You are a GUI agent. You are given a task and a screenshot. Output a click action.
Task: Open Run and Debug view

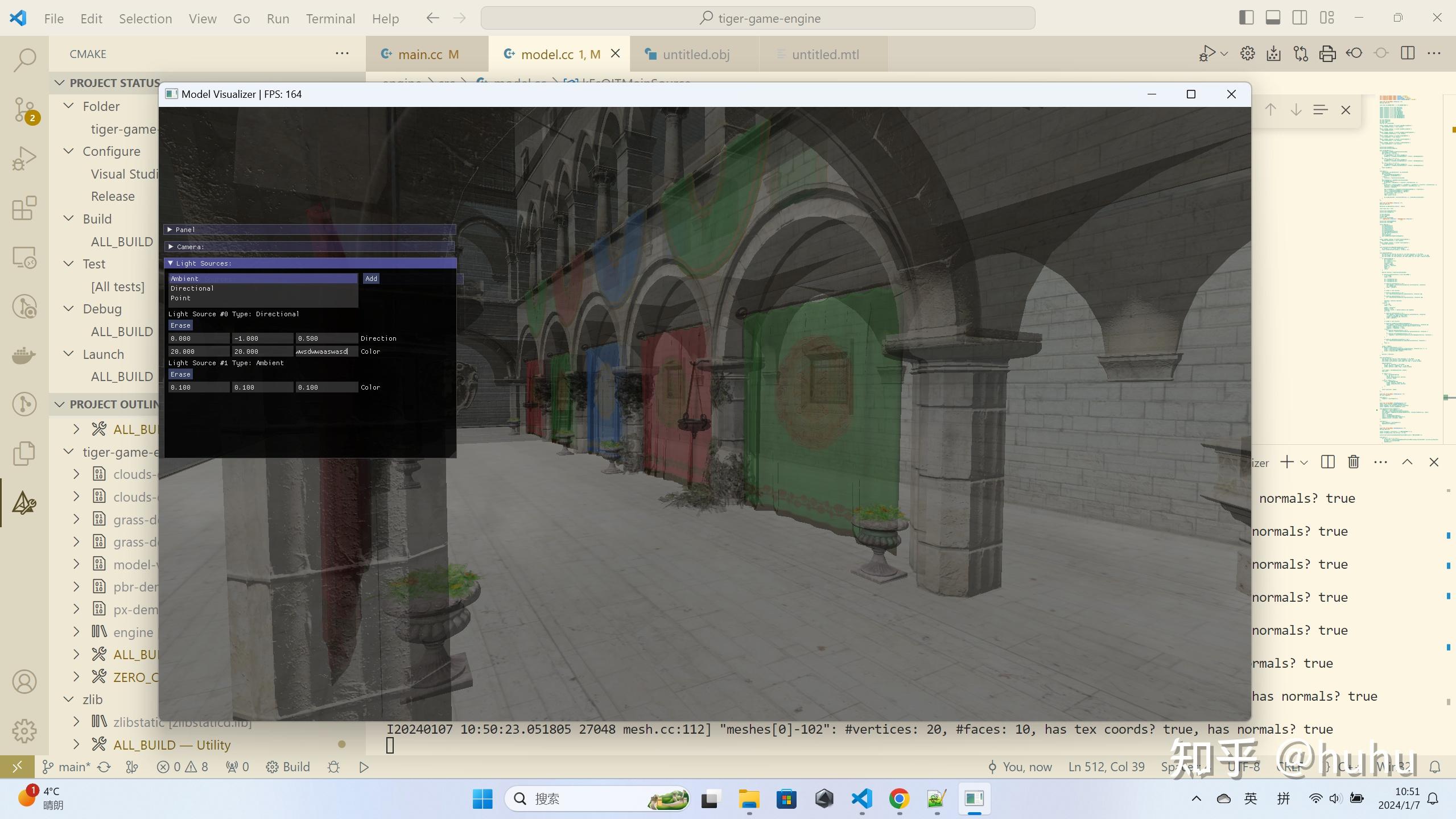24,158
